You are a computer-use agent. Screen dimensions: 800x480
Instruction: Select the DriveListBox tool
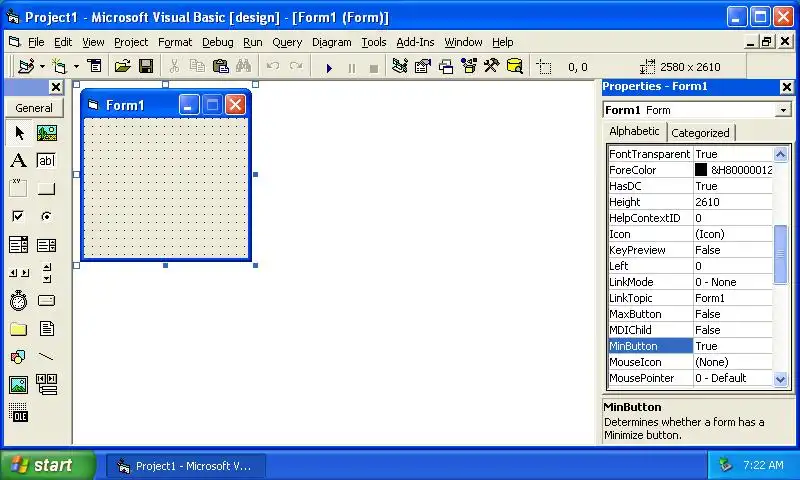coord(46,300)
